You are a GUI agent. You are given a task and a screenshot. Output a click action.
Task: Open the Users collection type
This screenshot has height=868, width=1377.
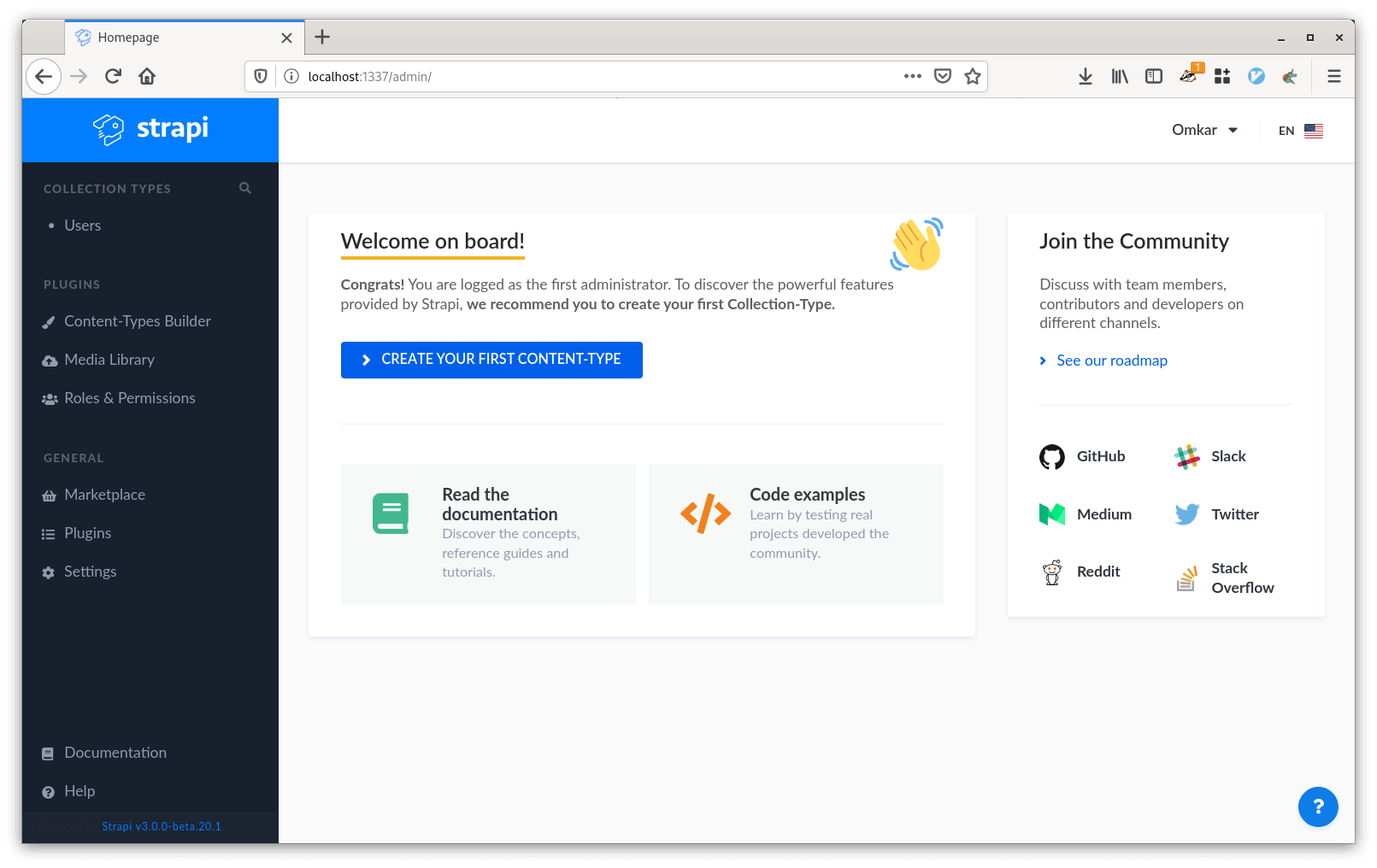(83, 226)
